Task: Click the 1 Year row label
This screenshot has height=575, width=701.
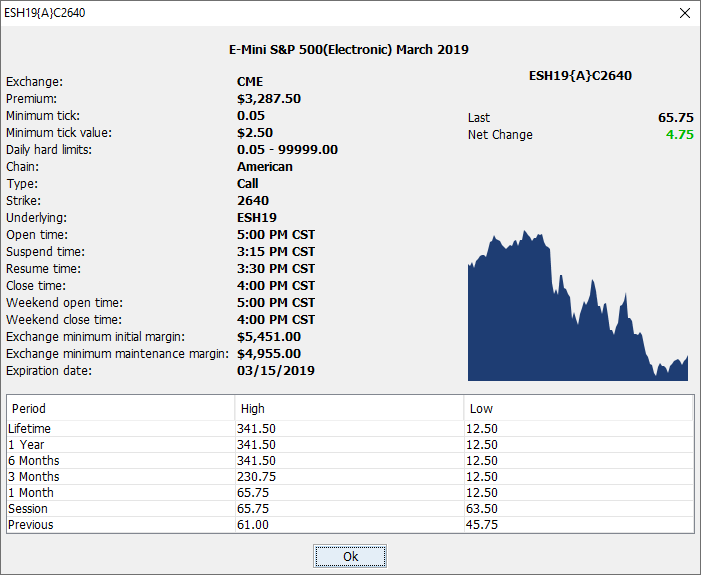Action: [26, 444]
